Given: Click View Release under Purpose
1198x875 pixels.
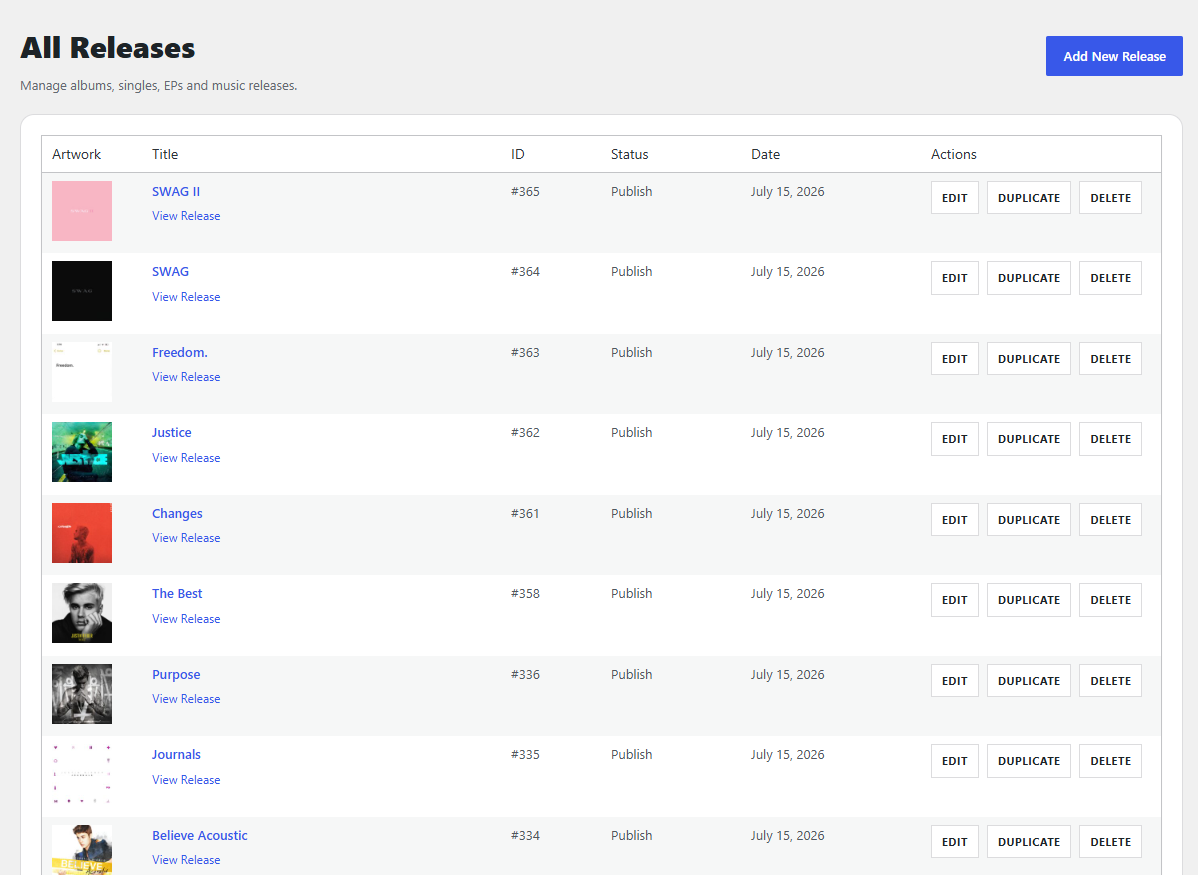Looking at the screenshot, I should pyautogui.click(x=186, y=699).
